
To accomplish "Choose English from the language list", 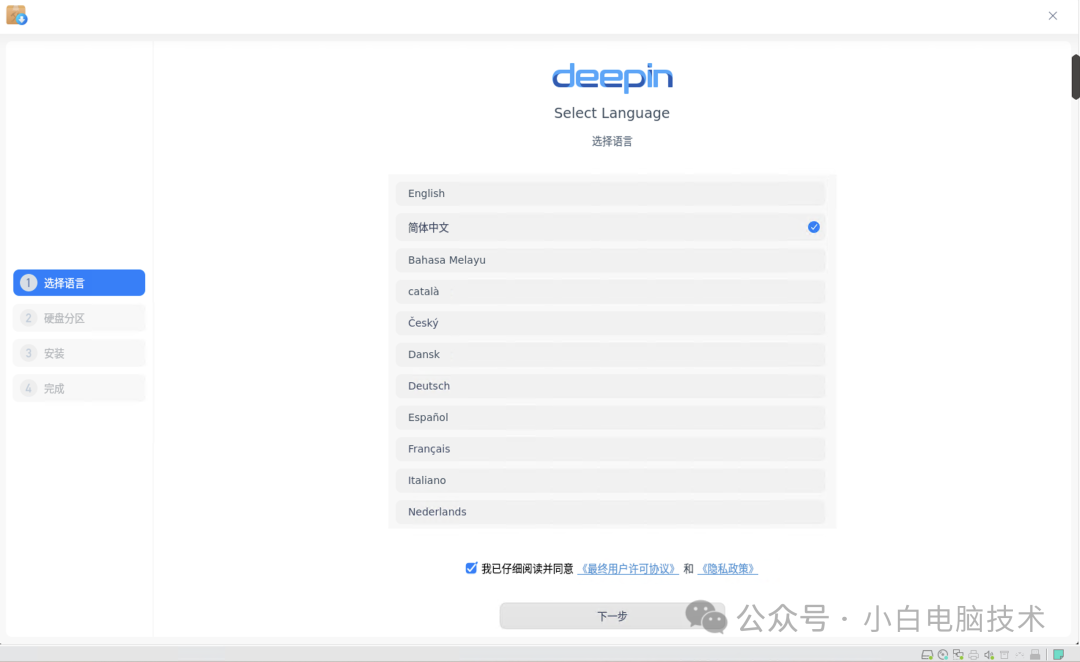I will 610,194.
